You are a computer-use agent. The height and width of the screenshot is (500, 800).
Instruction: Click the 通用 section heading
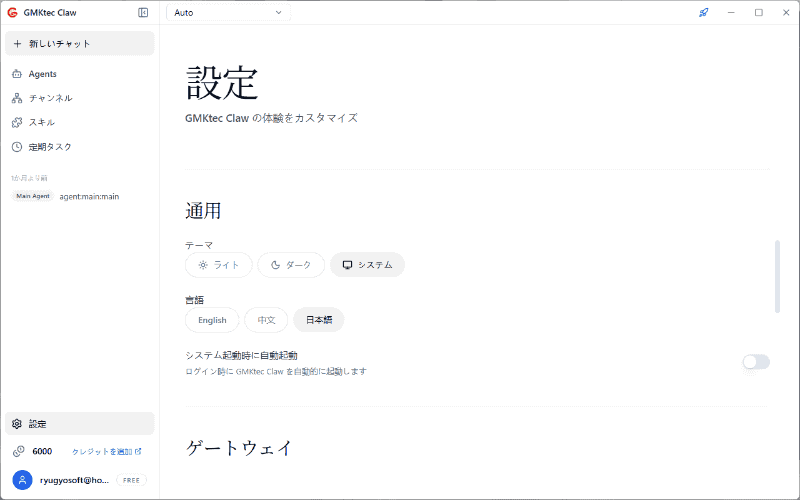tap(203, 210)
